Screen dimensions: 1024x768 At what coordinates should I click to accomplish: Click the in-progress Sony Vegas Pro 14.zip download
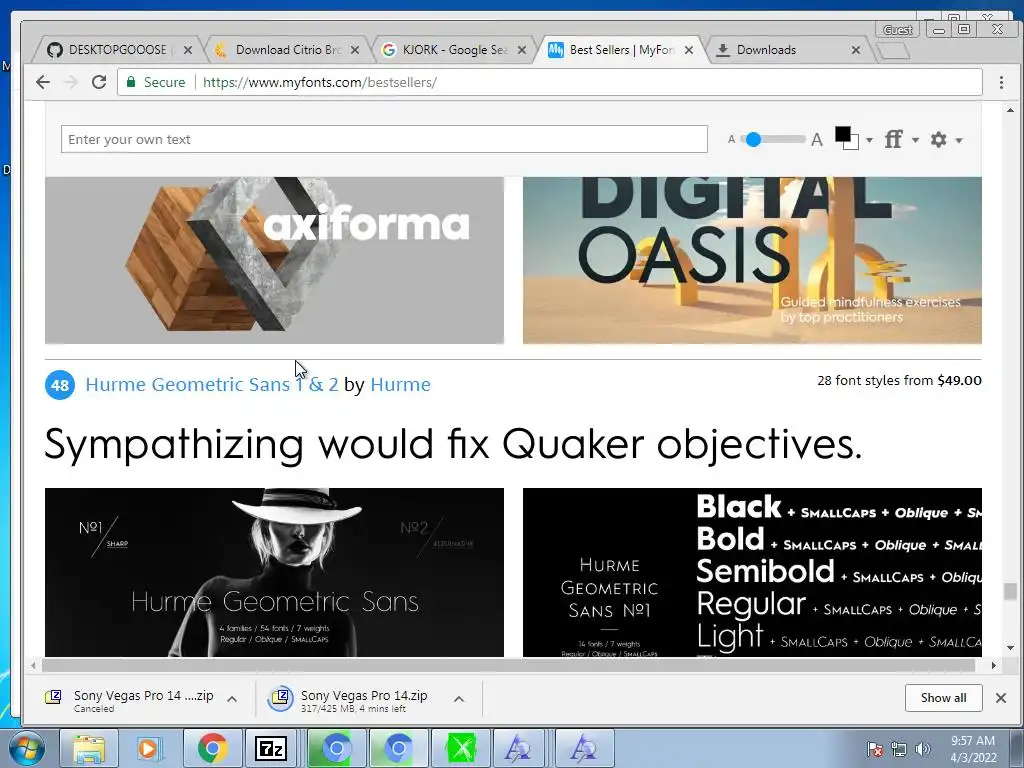349,699
